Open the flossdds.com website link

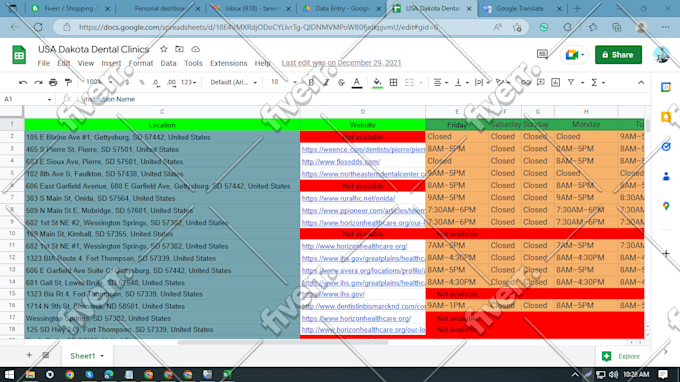[341, 162]
